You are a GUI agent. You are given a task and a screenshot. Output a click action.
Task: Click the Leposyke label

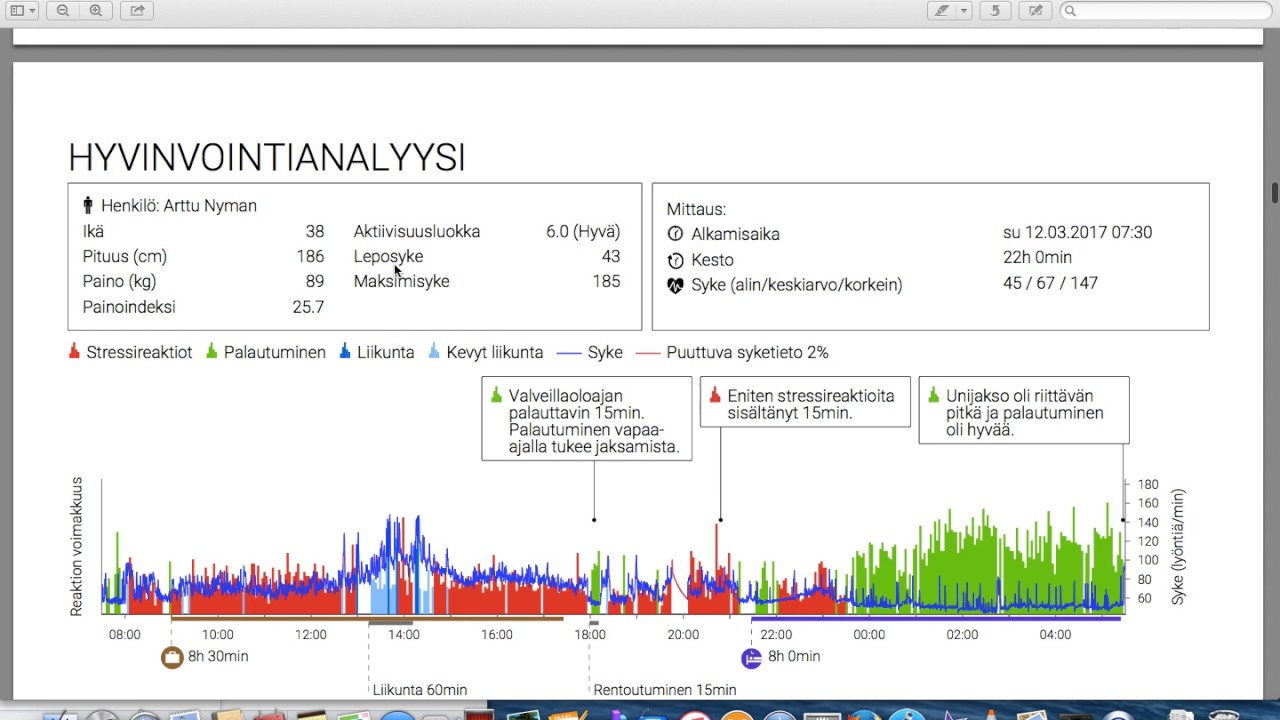pos(388,257)
